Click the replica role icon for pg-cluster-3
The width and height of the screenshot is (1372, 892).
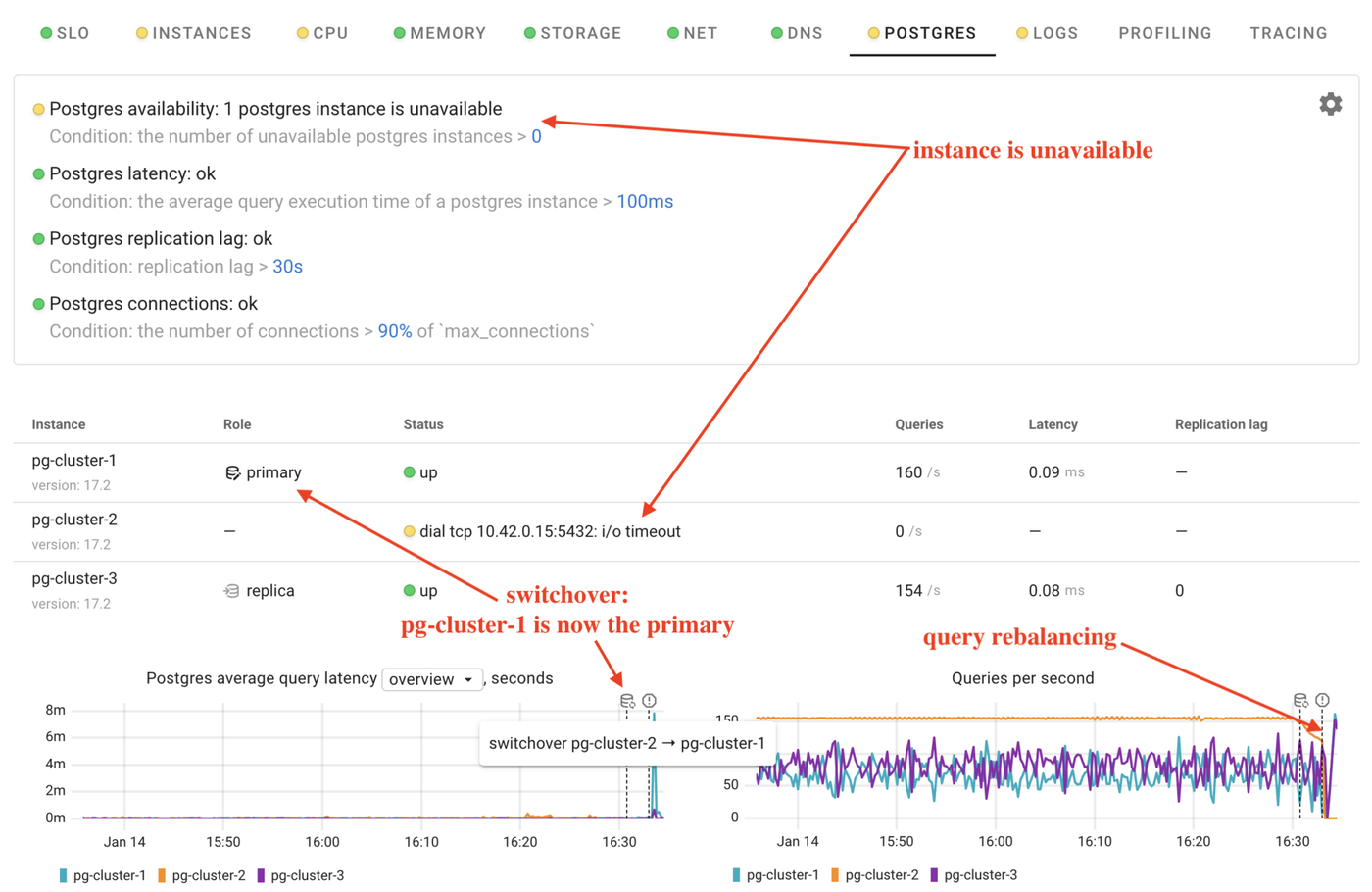pyautogui.click(x=232, y=591)
